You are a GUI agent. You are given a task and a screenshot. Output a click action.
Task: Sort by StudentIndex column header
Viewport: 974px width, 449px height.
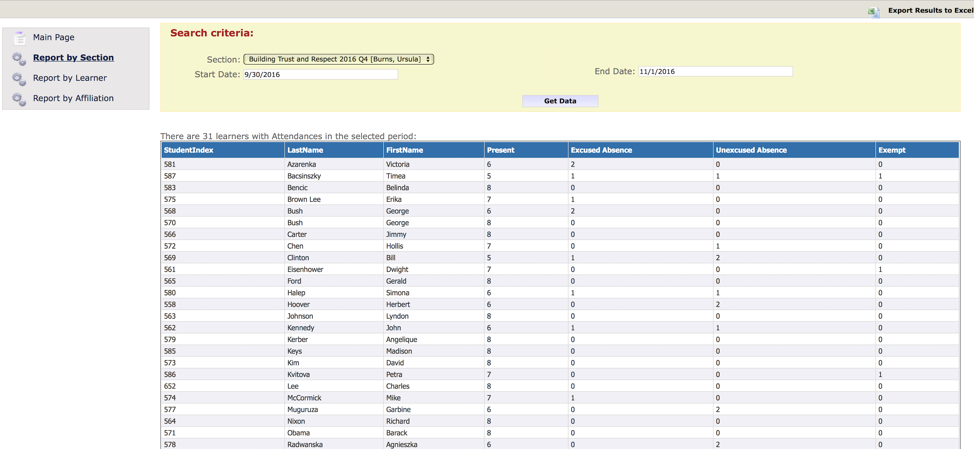point(188,150)
